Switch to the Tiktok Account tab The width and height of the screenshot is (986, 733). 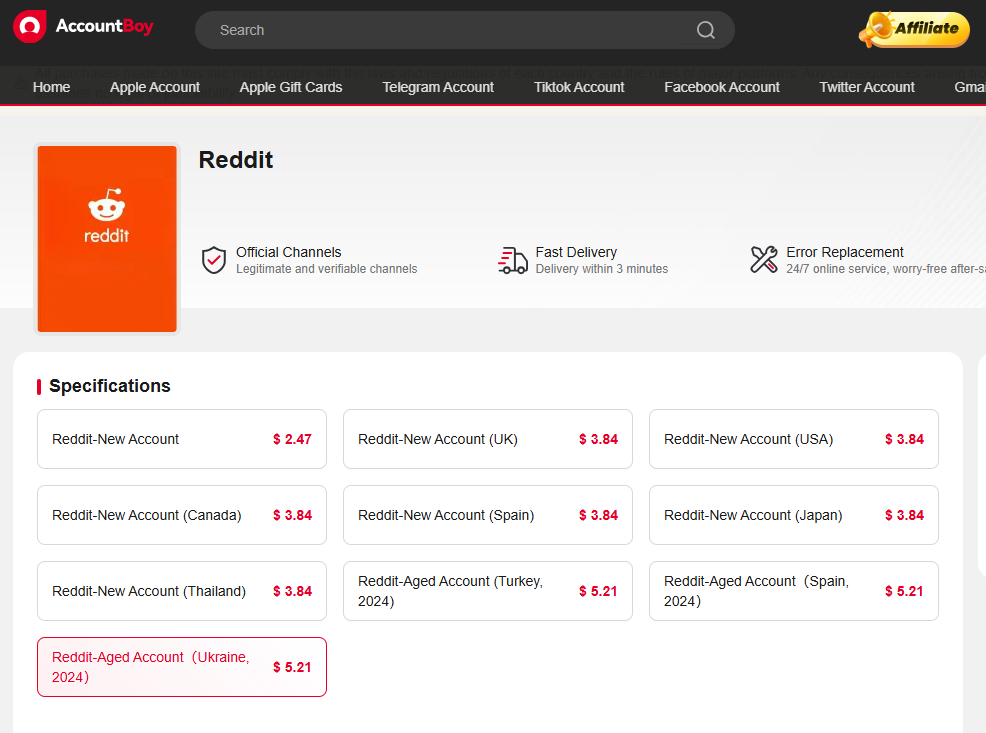pos(579,87)
